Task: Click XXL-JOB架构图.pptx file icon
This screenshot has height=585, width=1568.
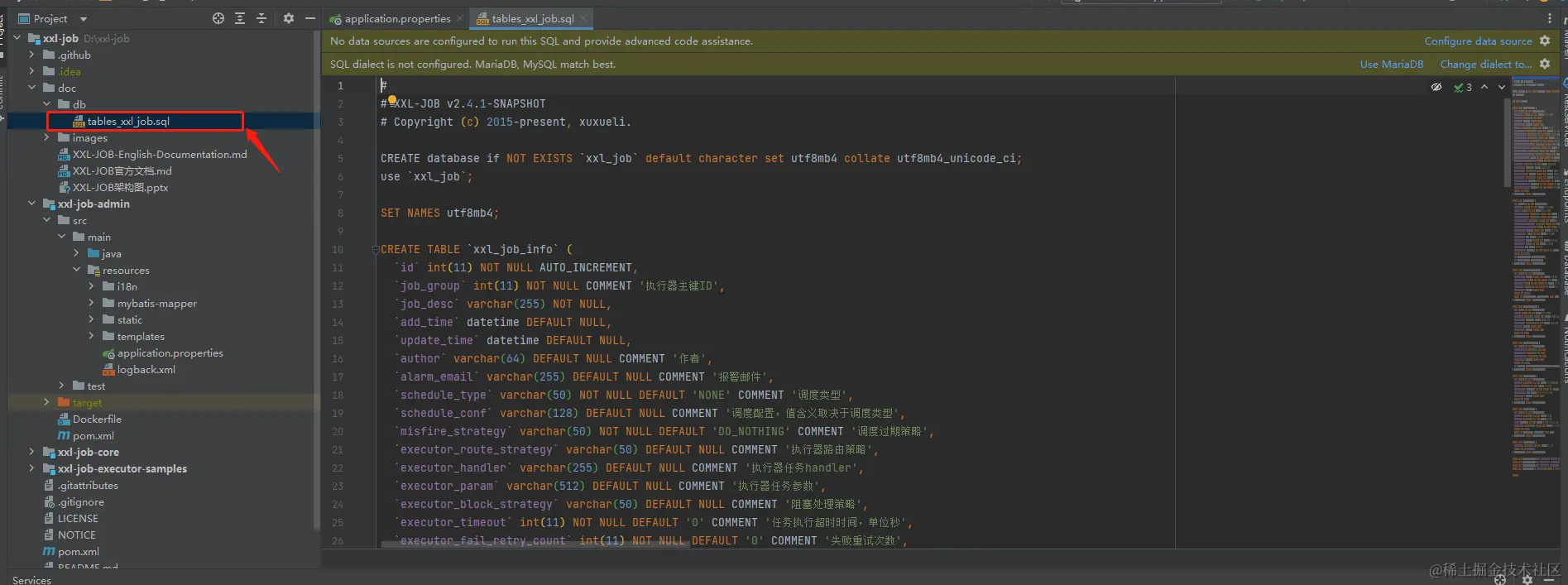Action: pos(64,187)
